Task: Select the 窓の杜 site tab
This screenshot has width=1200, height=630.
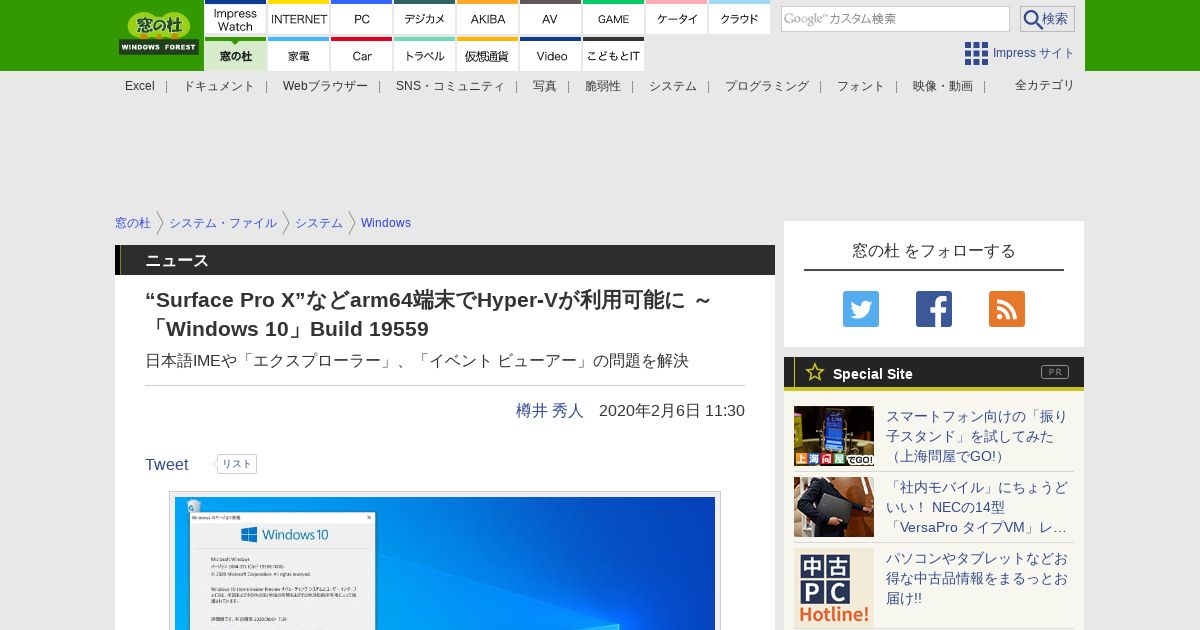Action: (235, 55)
